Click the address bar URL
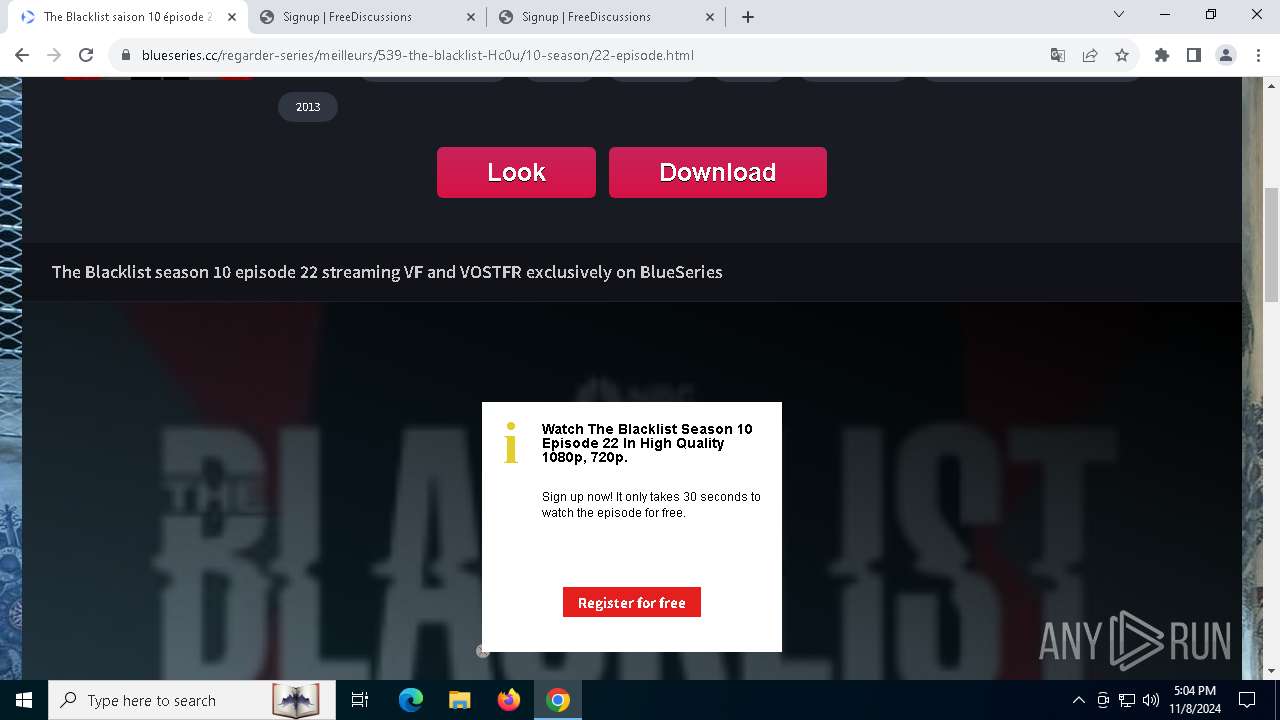The width and height of the screenshot is (1280, 720). [x=418, y=55]
